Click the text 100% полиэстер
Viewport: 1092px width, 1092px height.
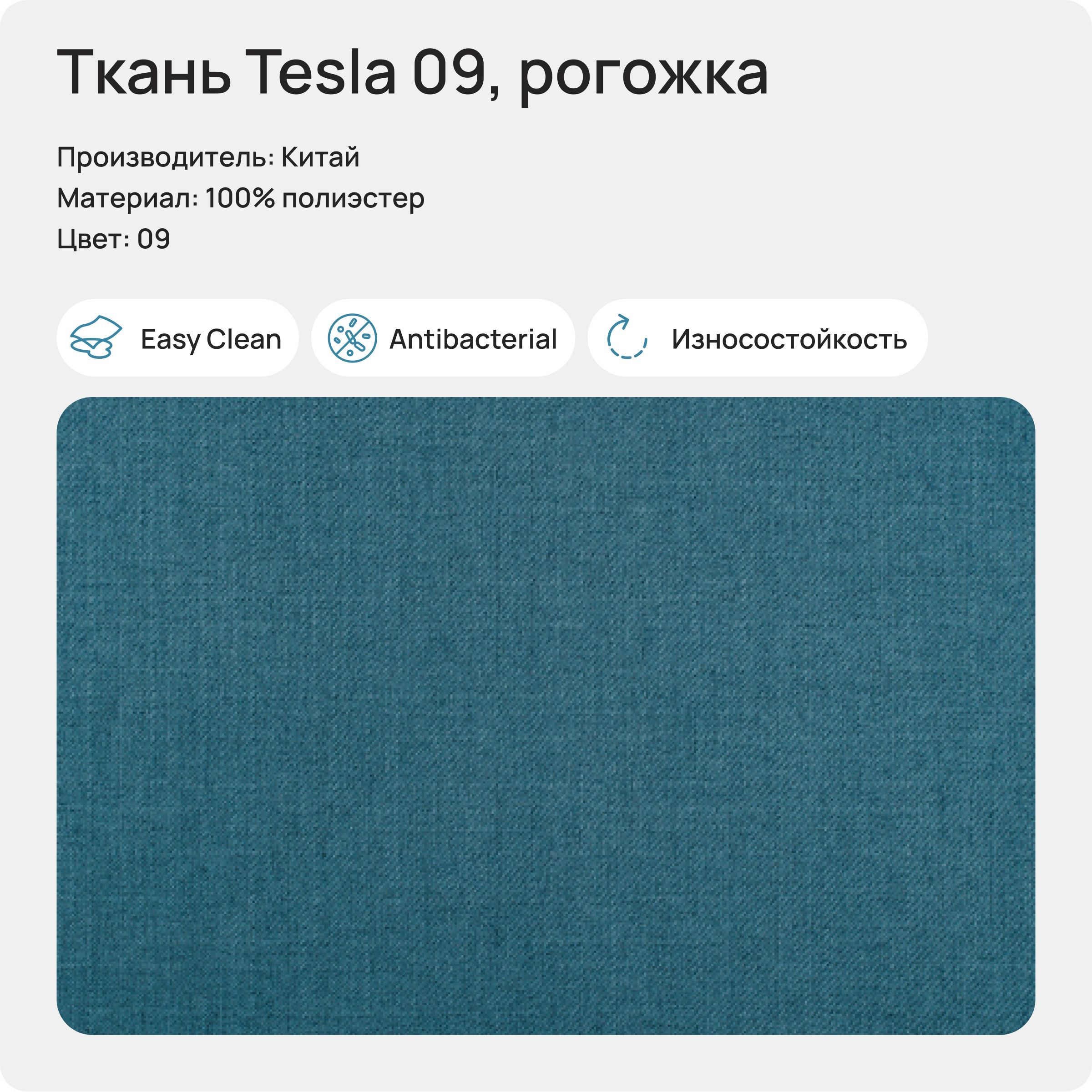[x=314, y=199]
